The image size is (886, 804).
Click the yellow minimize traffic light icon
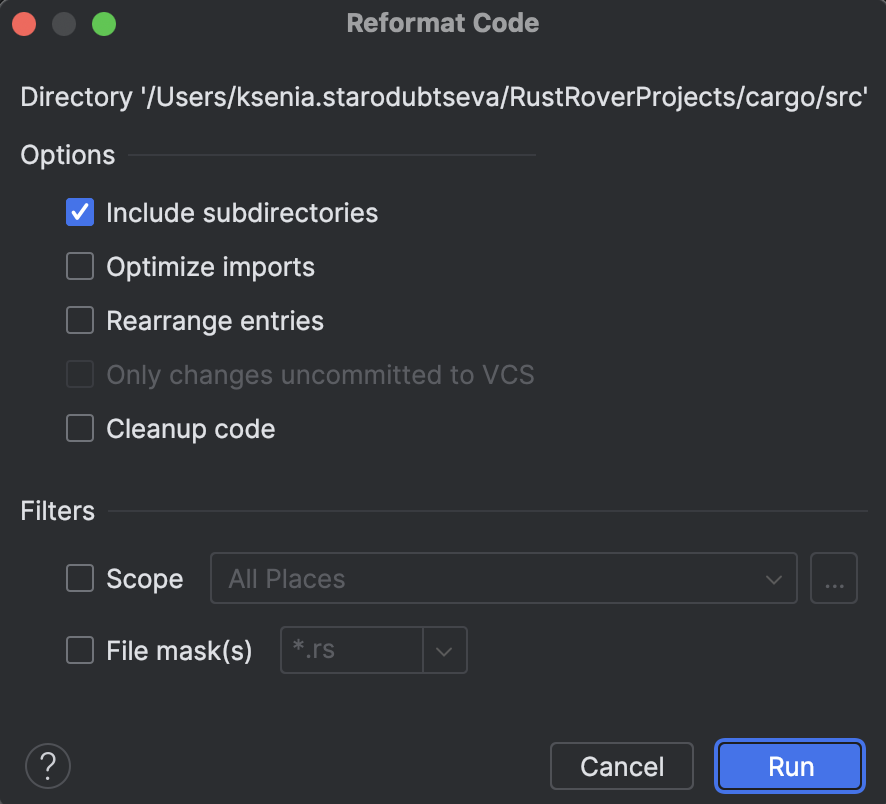tap(64, 23)
